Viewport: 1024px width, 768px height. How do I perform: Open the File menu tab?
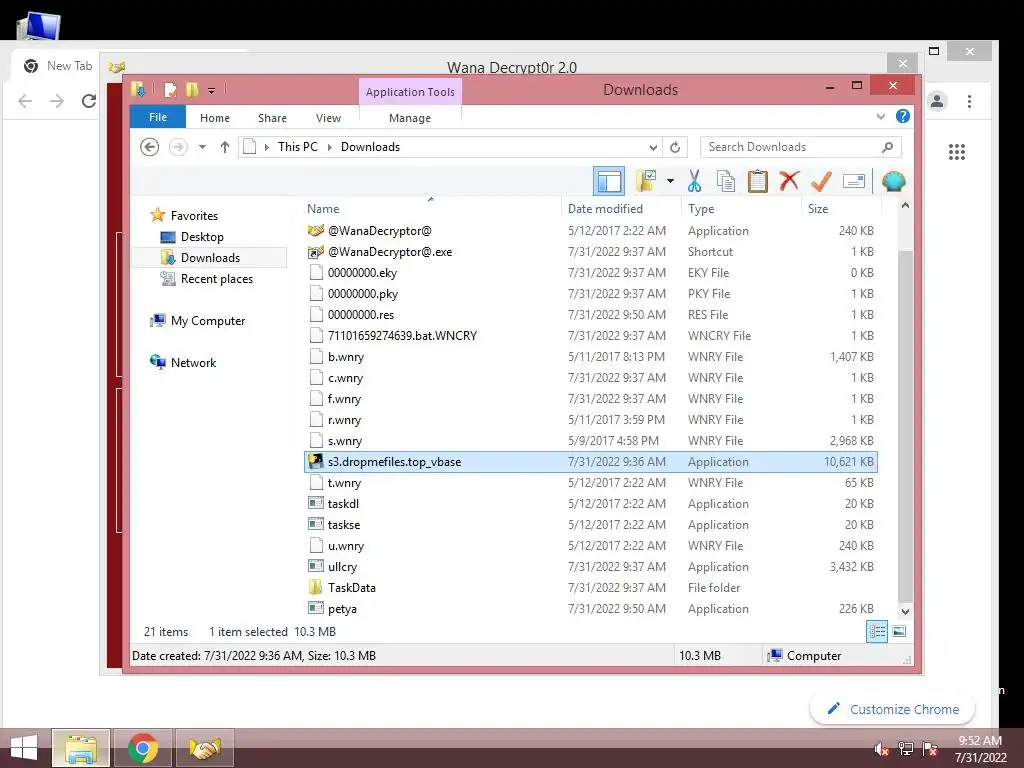click(157, 117)
